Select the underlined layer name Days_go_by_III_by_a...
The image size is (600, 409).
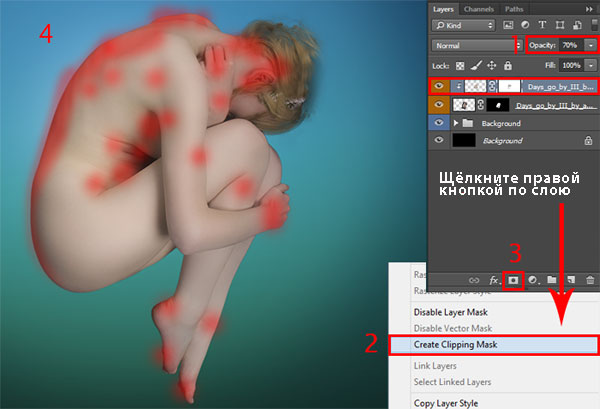tap(554, 105)
